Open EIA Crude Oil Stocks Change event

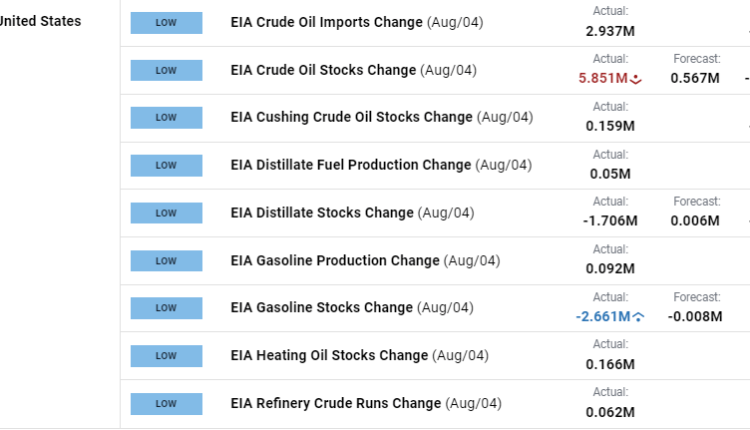[323, 70]
